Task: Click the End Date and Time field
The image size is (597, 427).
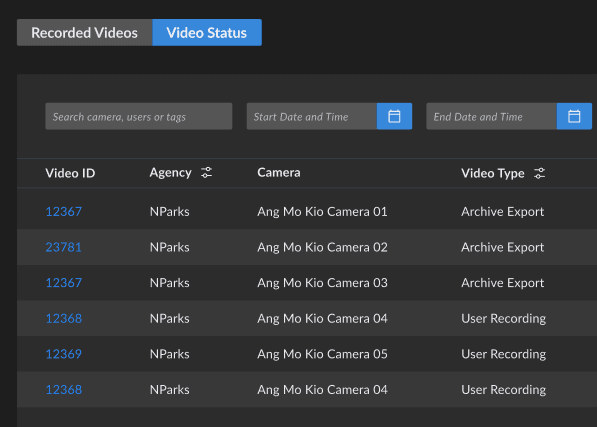Action: point(492,116)
